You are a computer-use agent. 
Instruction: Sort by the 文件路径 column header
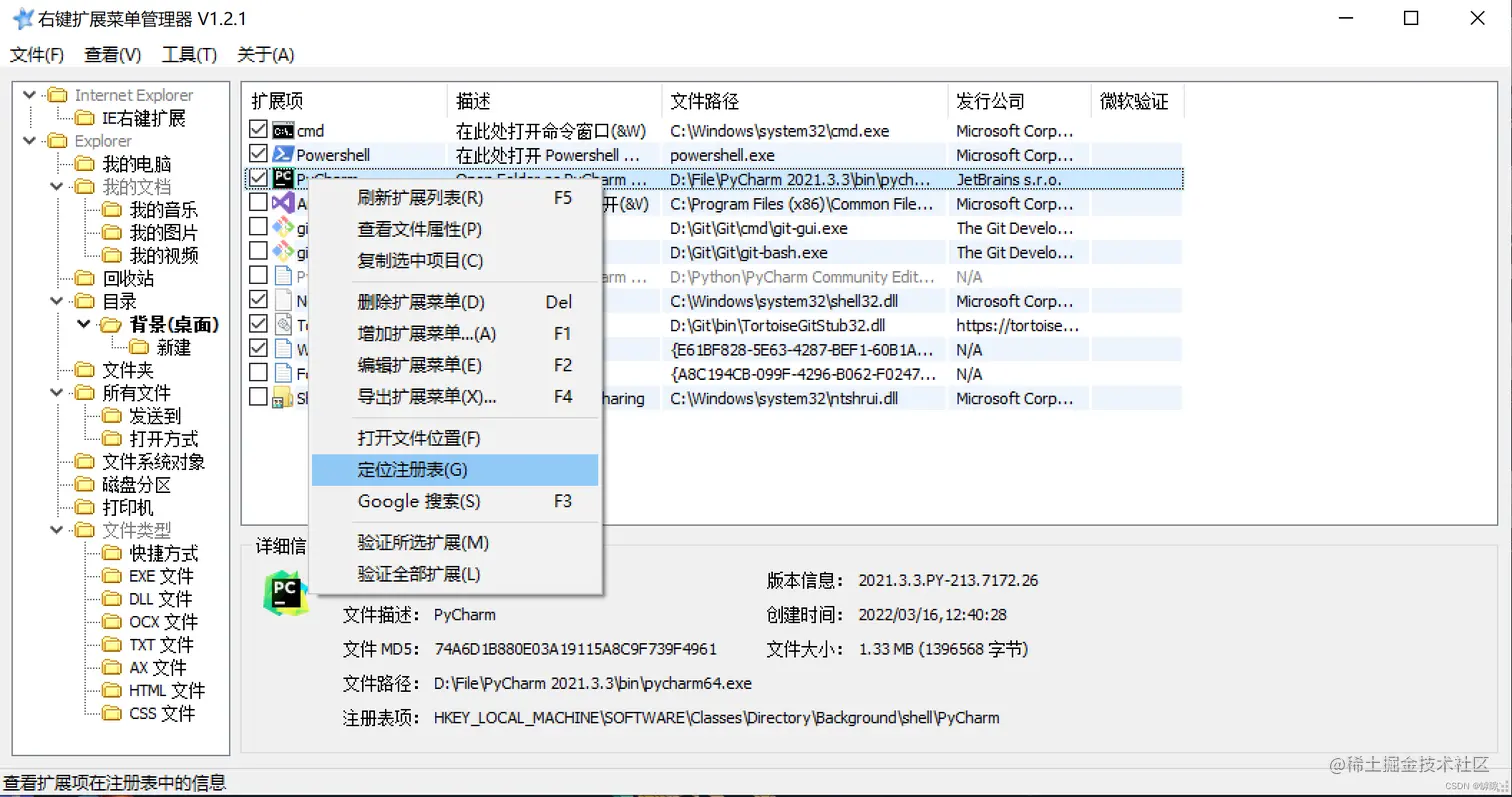805,101
